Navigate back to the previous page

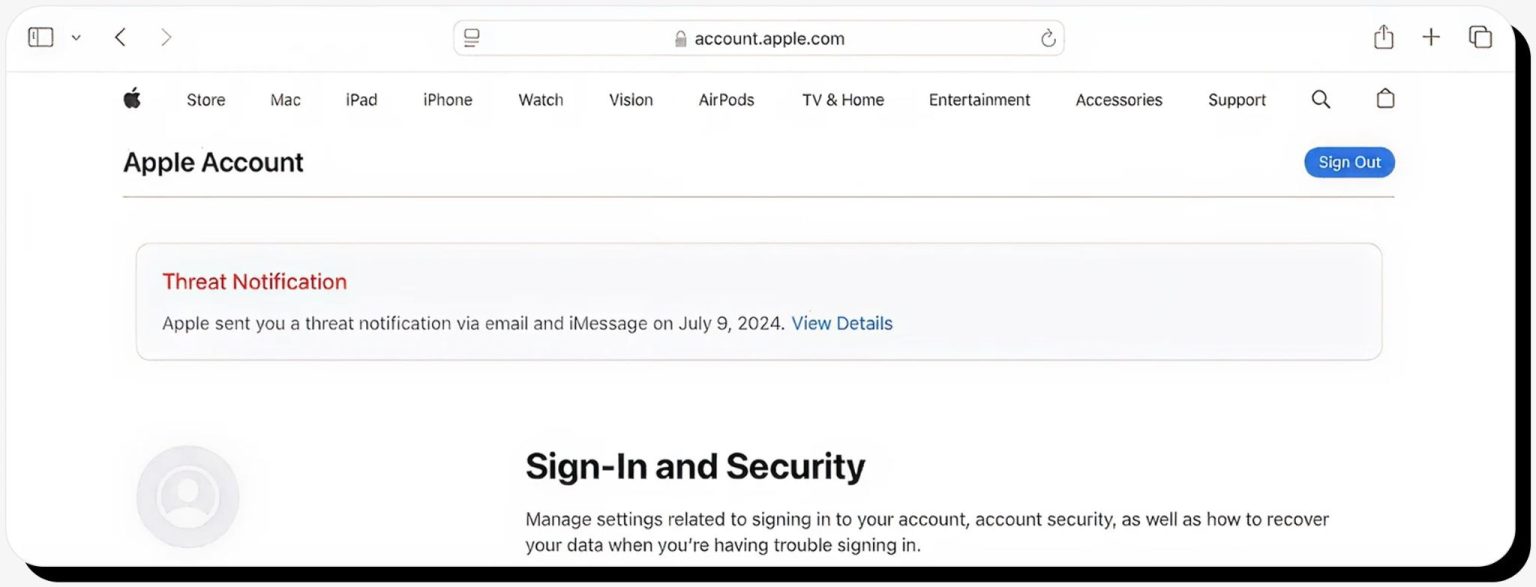click(120, 36)
